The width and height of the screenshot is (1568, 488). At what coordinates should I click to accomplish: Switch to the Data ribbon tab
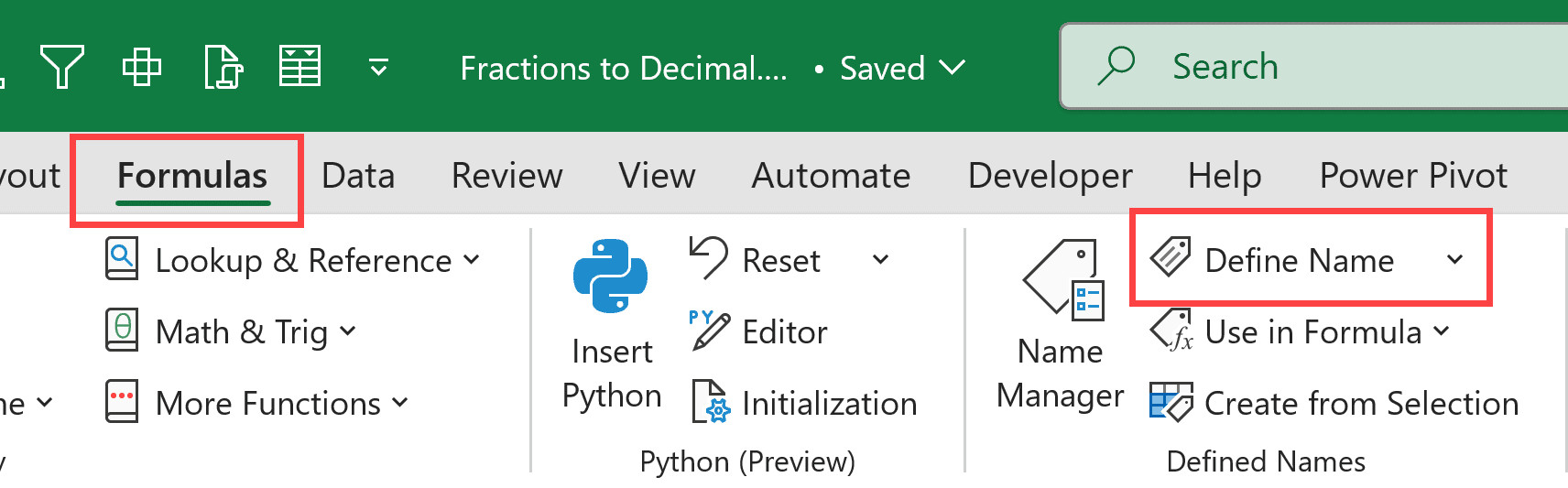point(358,176)
